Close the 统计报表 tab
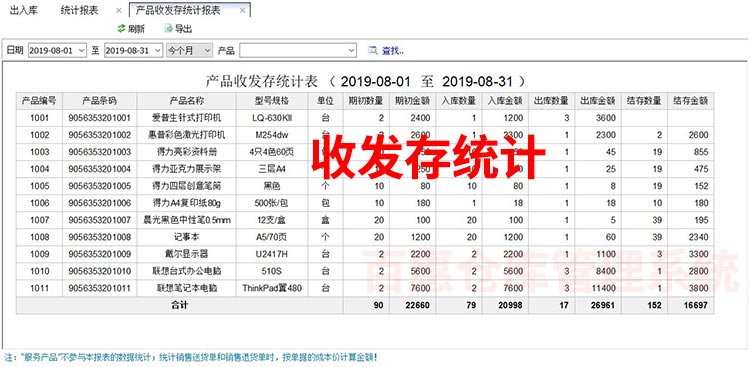750x367 pixels. coord(119,11)
